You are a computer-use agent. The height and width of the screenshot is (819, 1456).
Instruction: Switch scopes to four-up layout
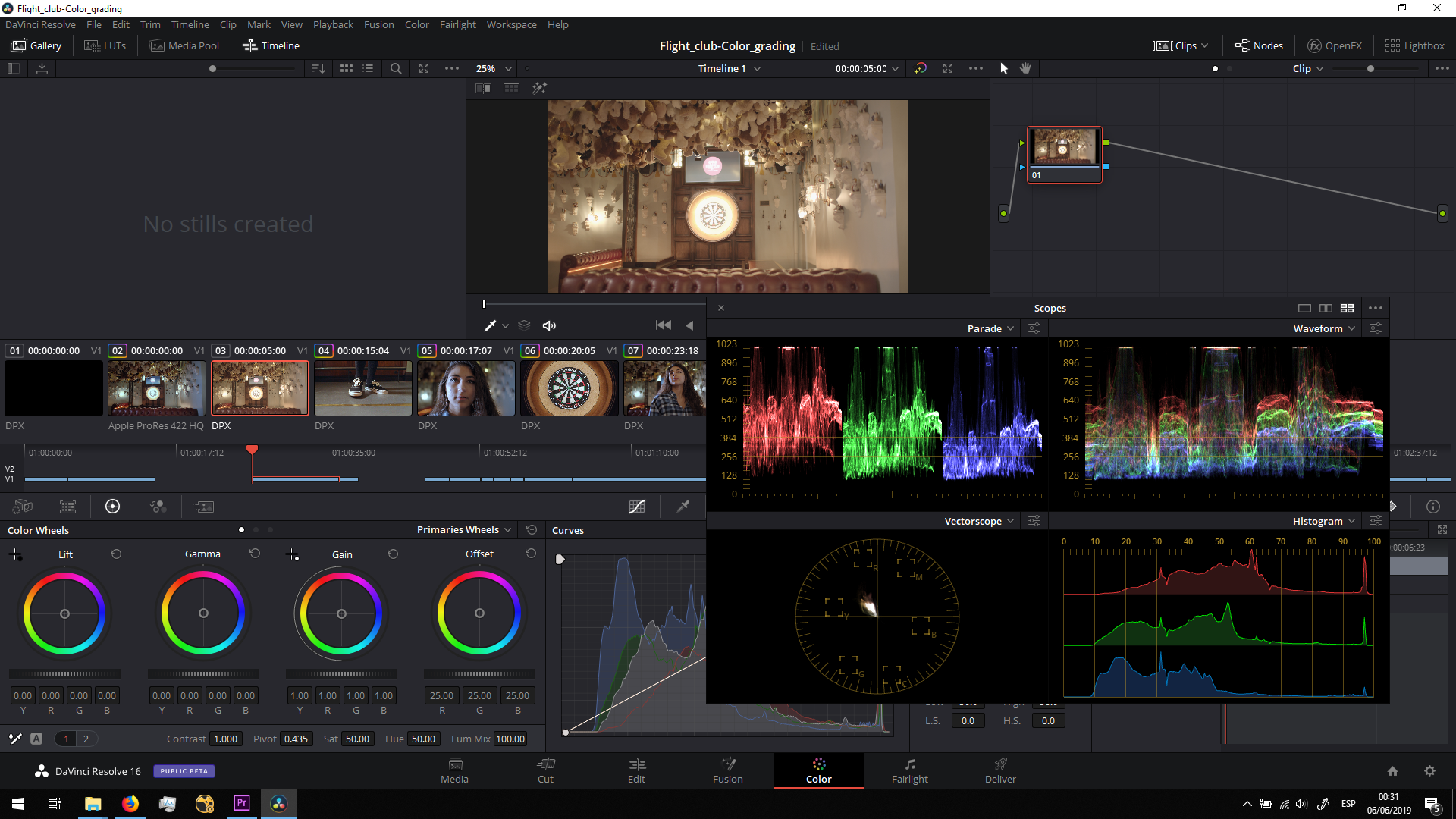click(x=1347, y=308)
